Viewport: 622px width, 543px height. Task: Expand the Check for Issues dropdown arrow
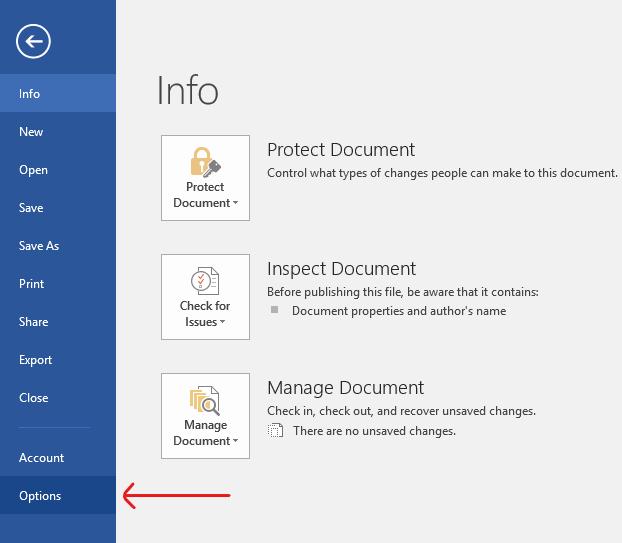[x=223, y=322]
